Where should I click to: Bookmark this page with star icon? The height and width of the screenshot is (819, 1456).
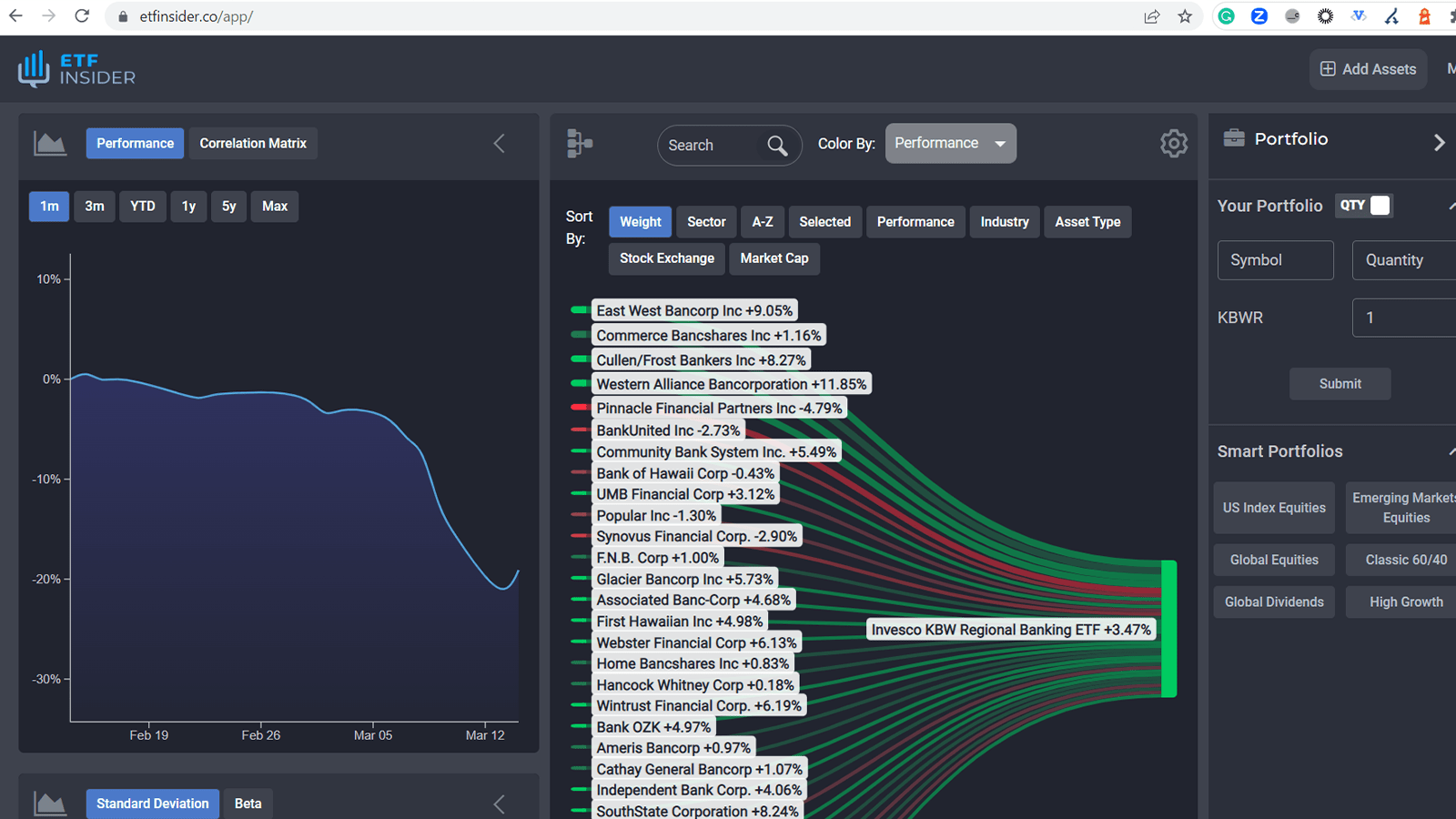(x=1185, y=16)
